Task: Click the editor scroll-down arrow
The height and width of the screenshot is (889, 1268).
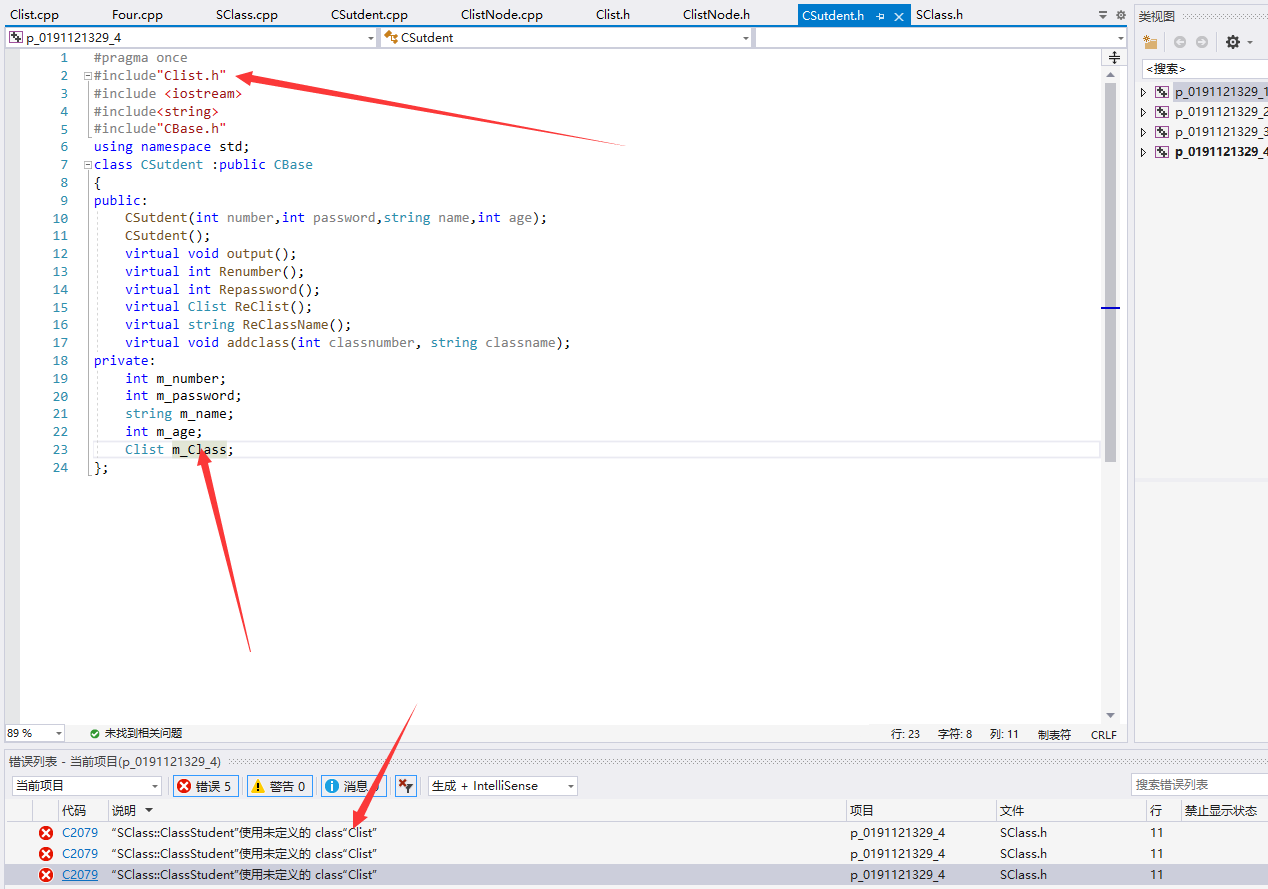Action: (x=1110, y=715)
